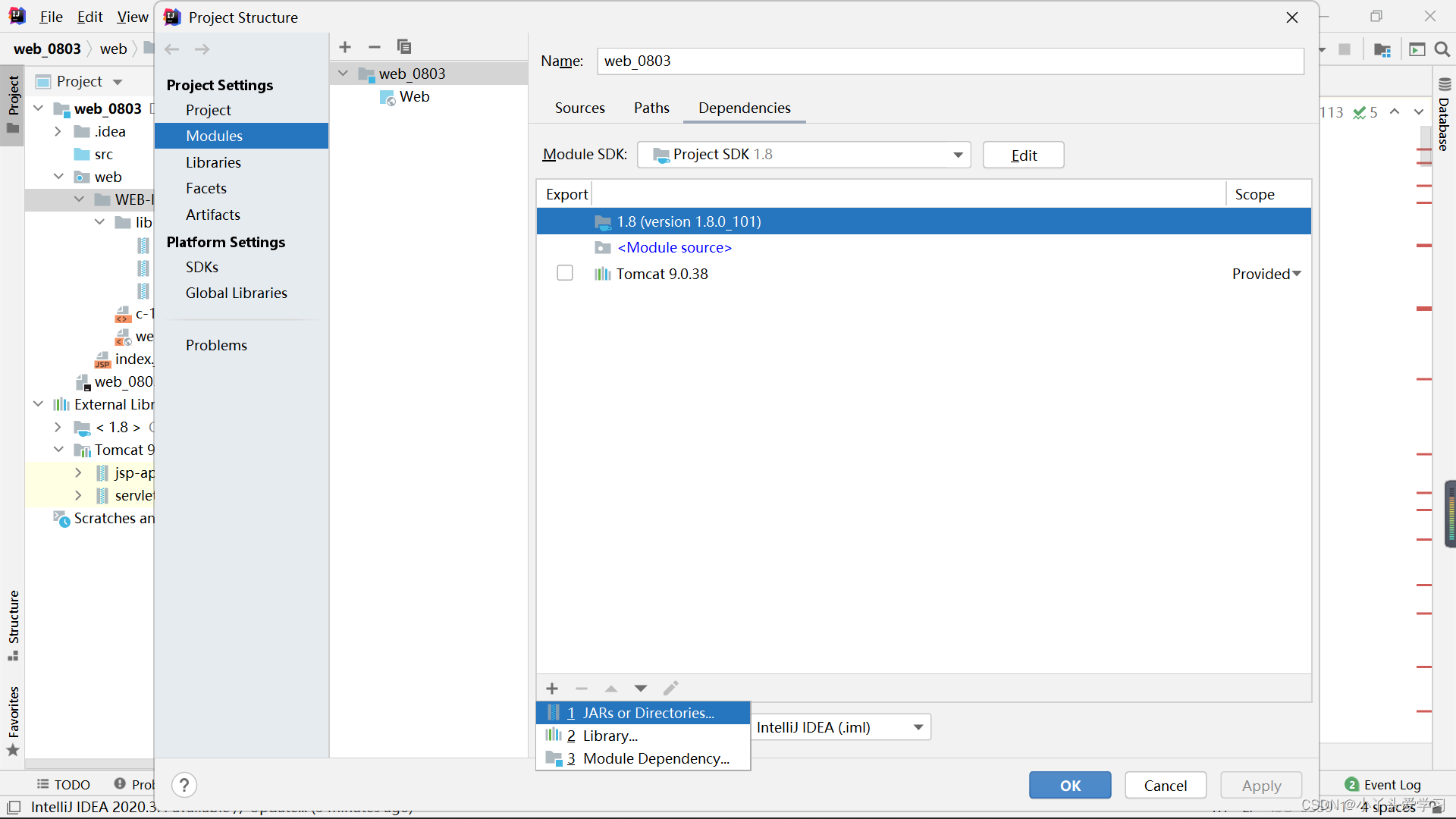1456x819 pixels.
Task: Choose JARs or Directories... menu entry
Action: click(643, 713)
